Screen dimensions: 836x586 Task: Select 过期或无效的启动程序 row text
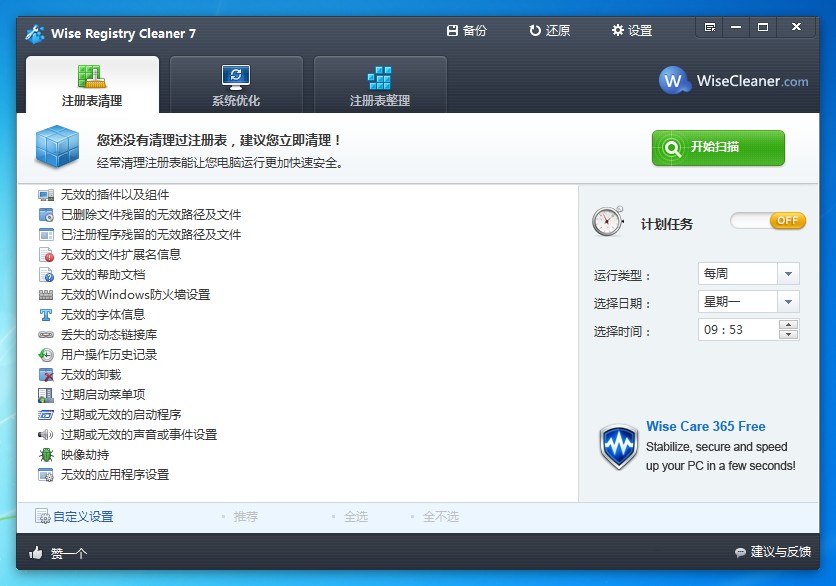(x=121, y=415)
